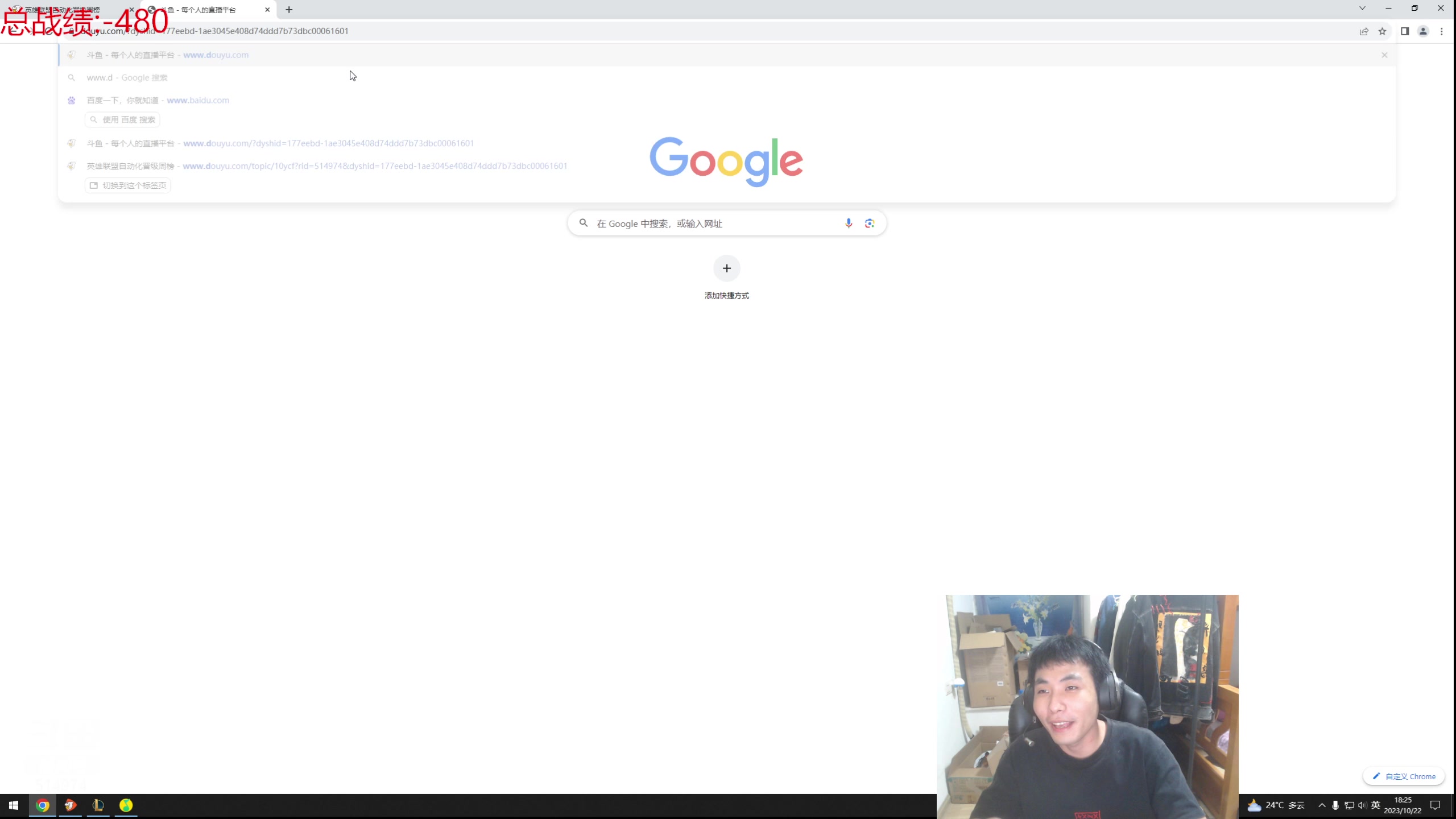Click the Google search input box
The height and width of the screenshot is (819, 1456).
click(x=711, y=224)
